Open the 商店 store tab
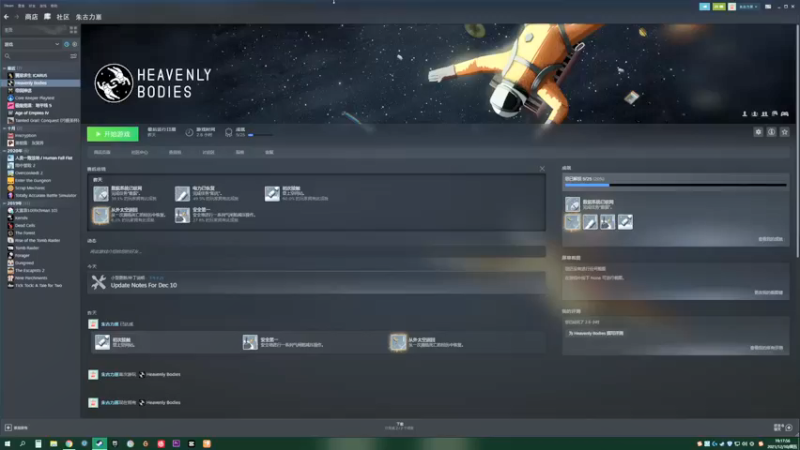The image size is (800, 450). click(31, 17)
